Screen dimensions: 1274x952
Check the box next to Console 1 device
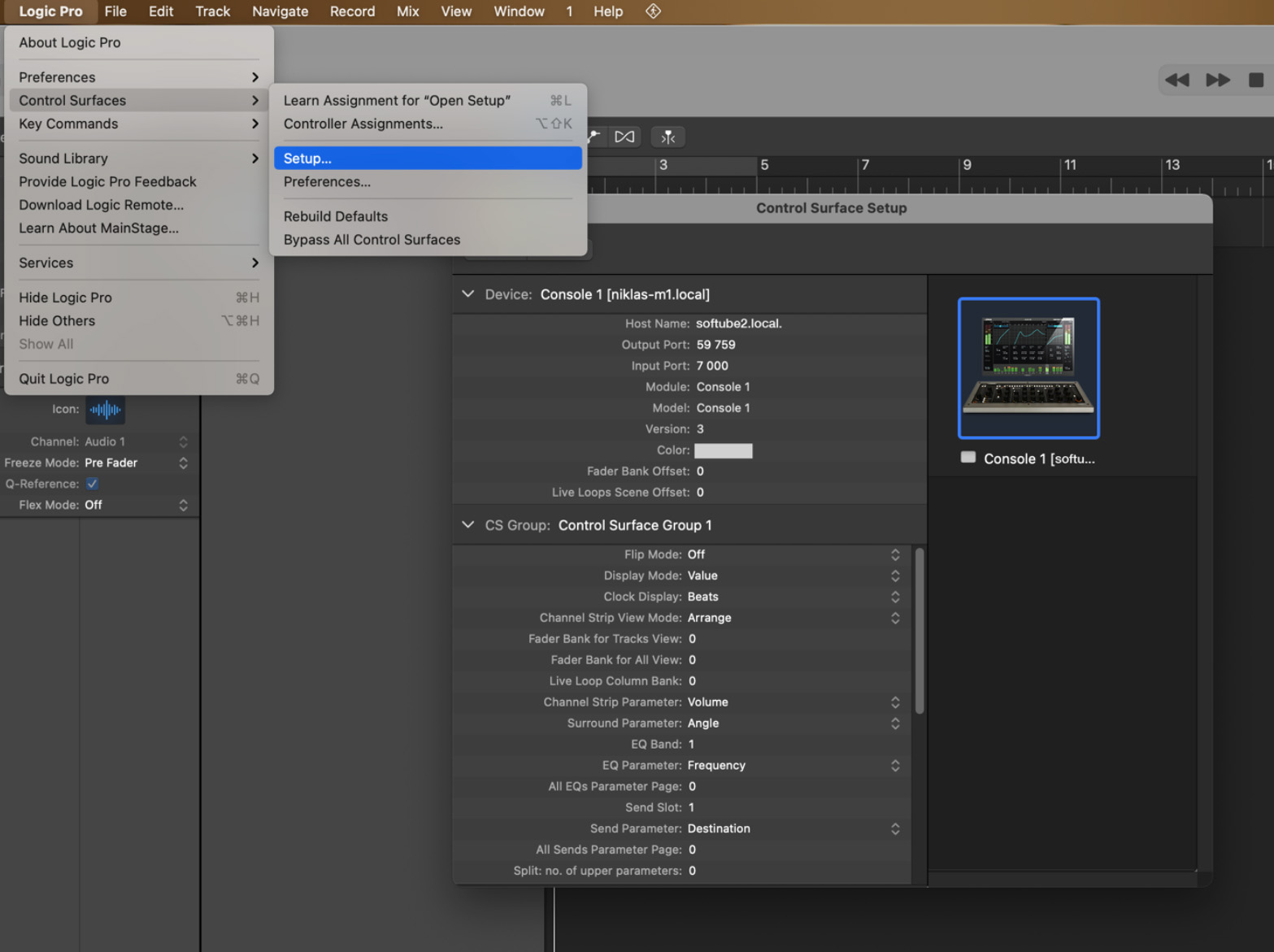coord(968,458)
